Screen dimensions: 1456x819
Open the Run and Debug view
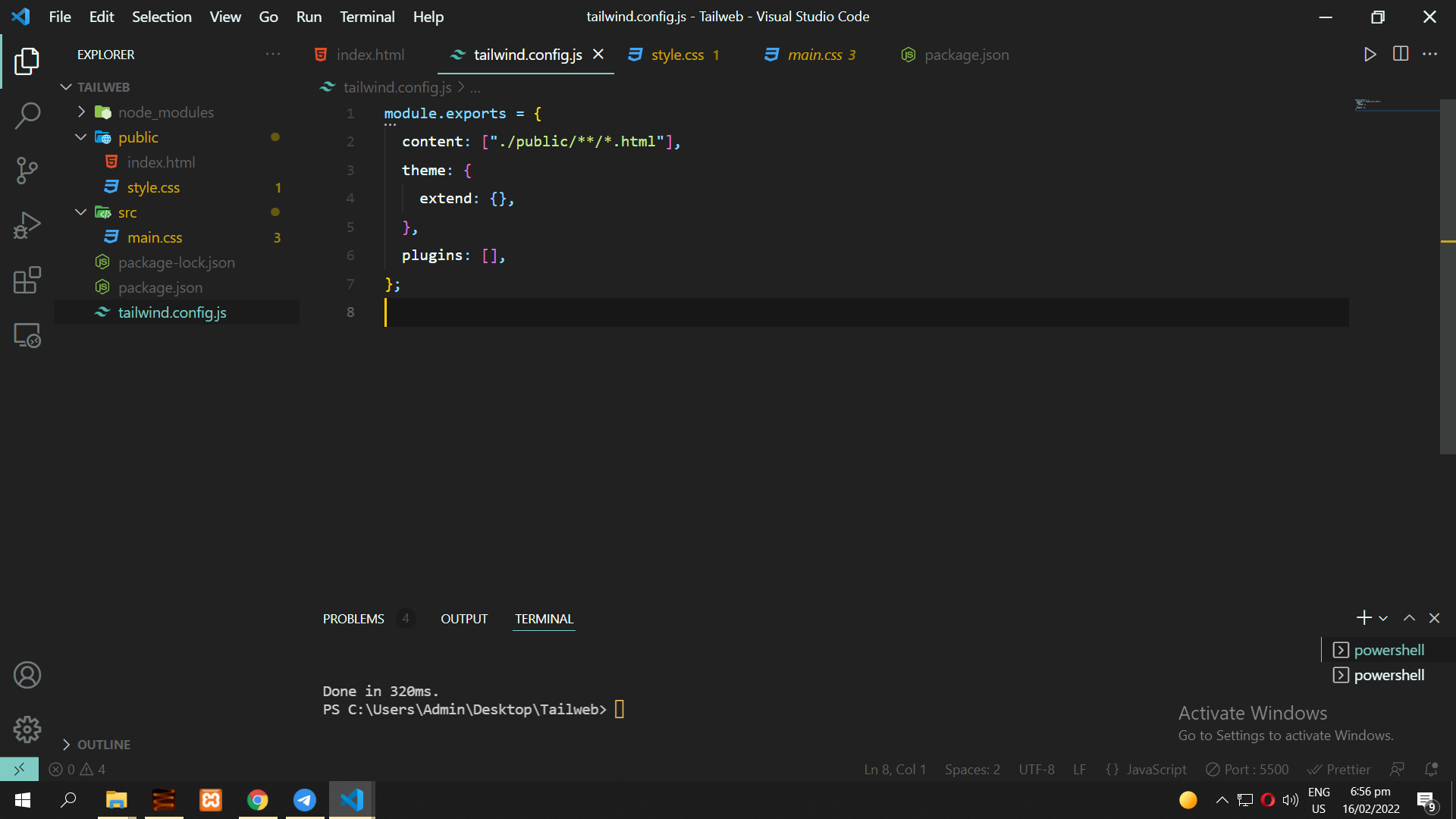[x=27, y=225]
